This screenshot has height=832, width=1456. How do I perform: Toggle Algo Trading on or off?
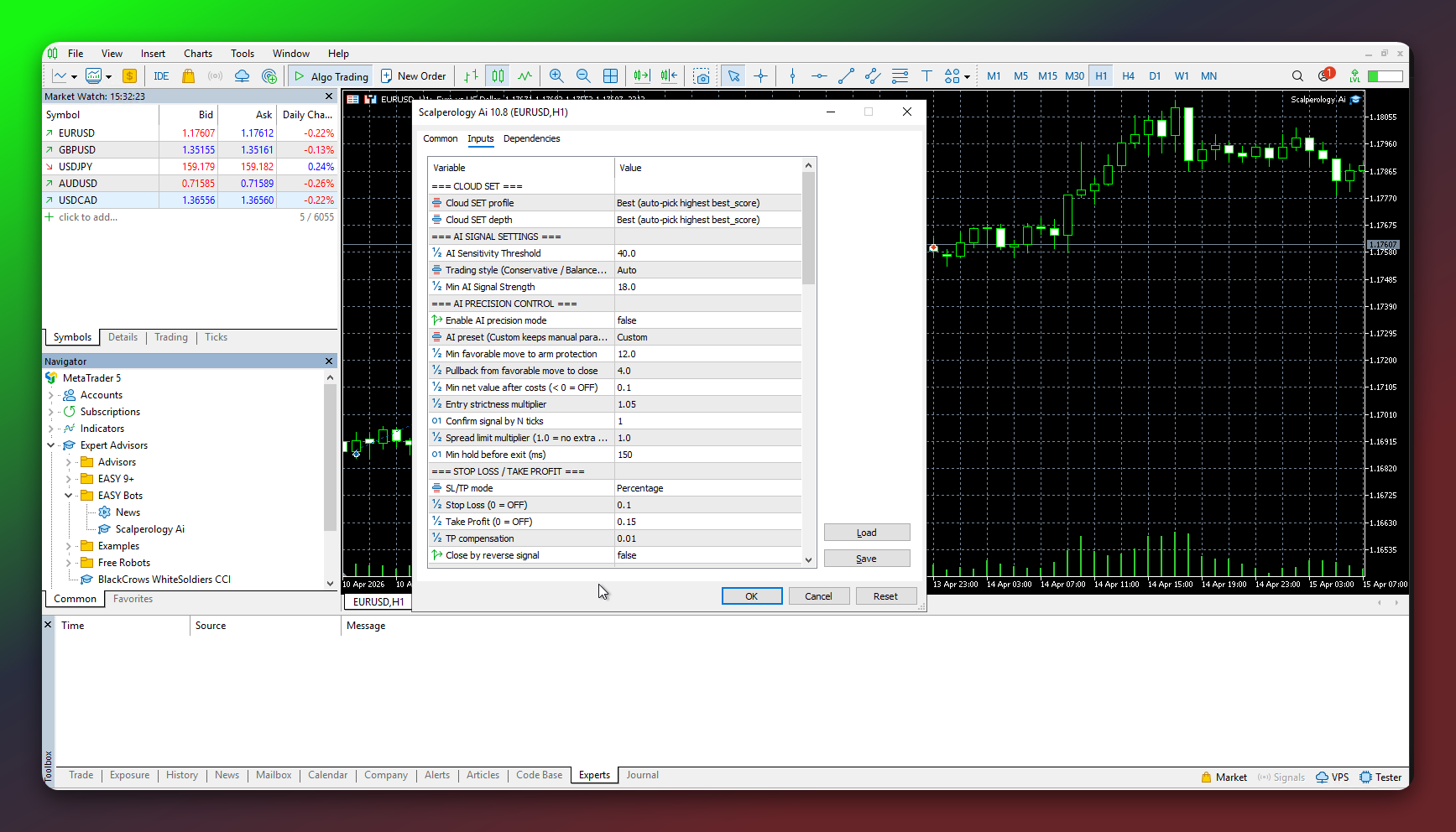330,75
